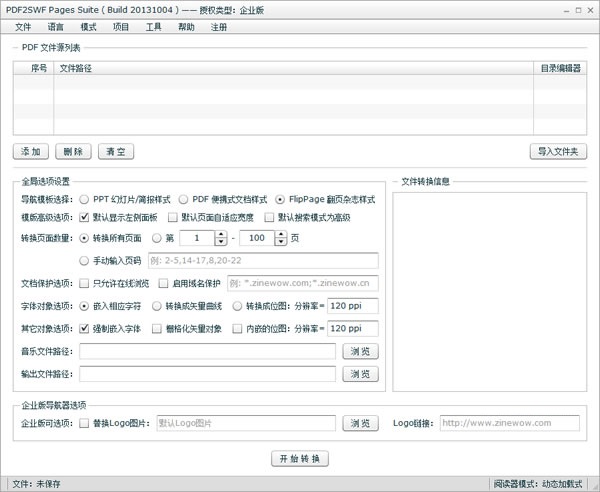Select FlipPage 翻页杂志样式 template

coord(280,199)
